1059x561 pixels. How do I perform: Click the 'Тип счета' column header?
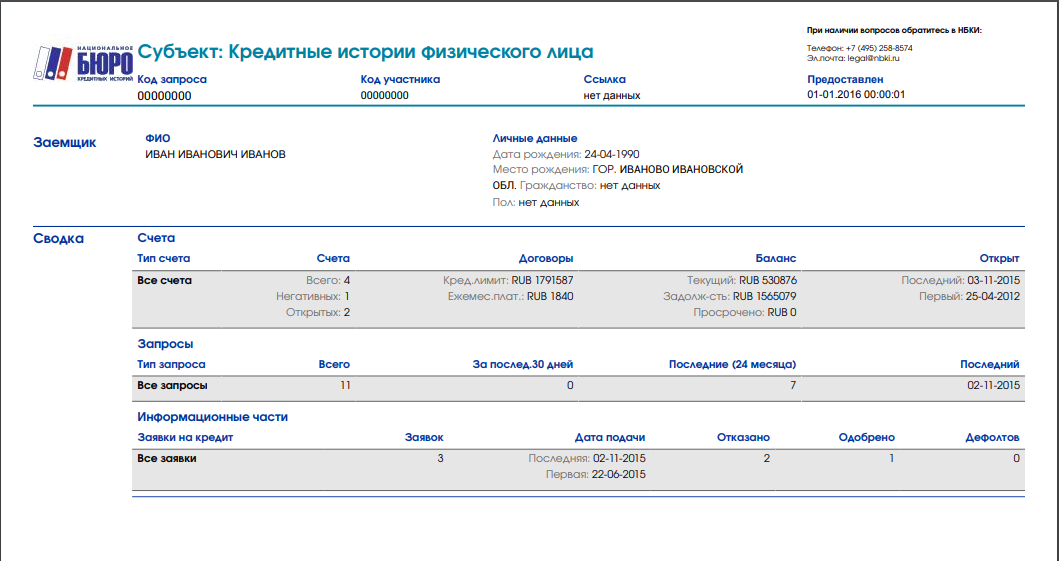163,258
